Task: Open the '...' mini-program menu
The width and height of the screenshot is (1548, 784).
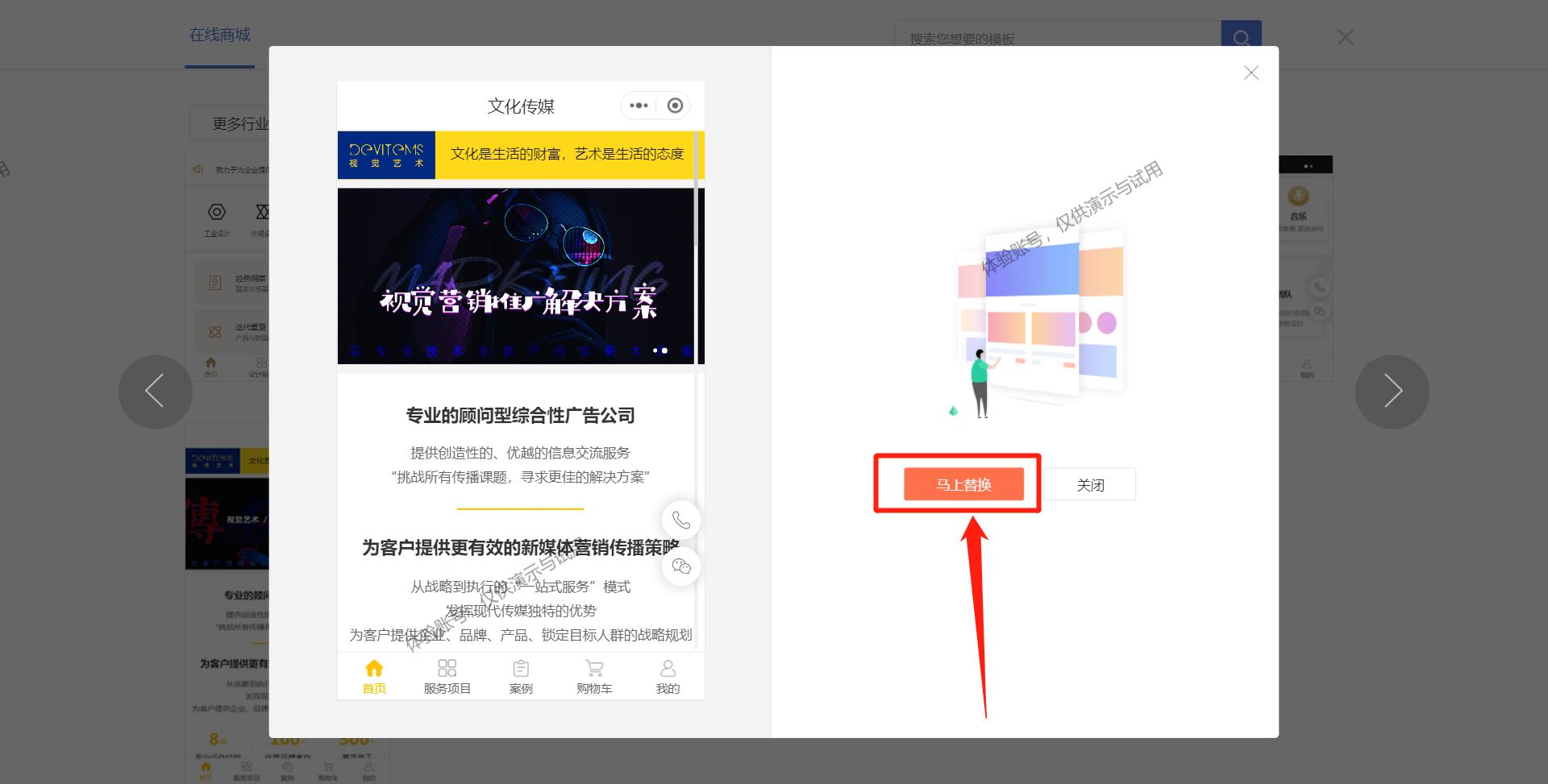Action: click(x=639, y=105)
